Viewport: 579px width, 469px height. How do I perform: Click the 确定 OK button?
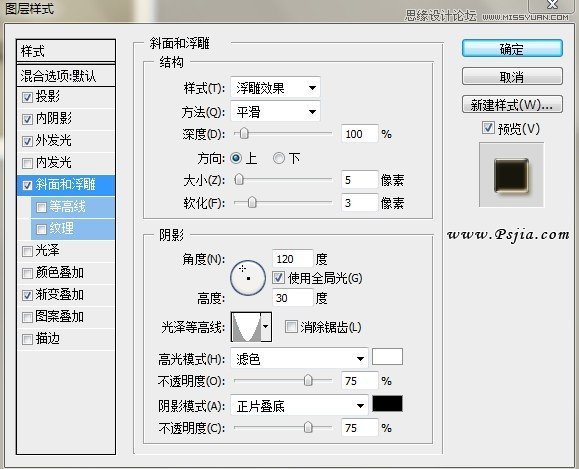pyautogui.click(x=512, y=48)
